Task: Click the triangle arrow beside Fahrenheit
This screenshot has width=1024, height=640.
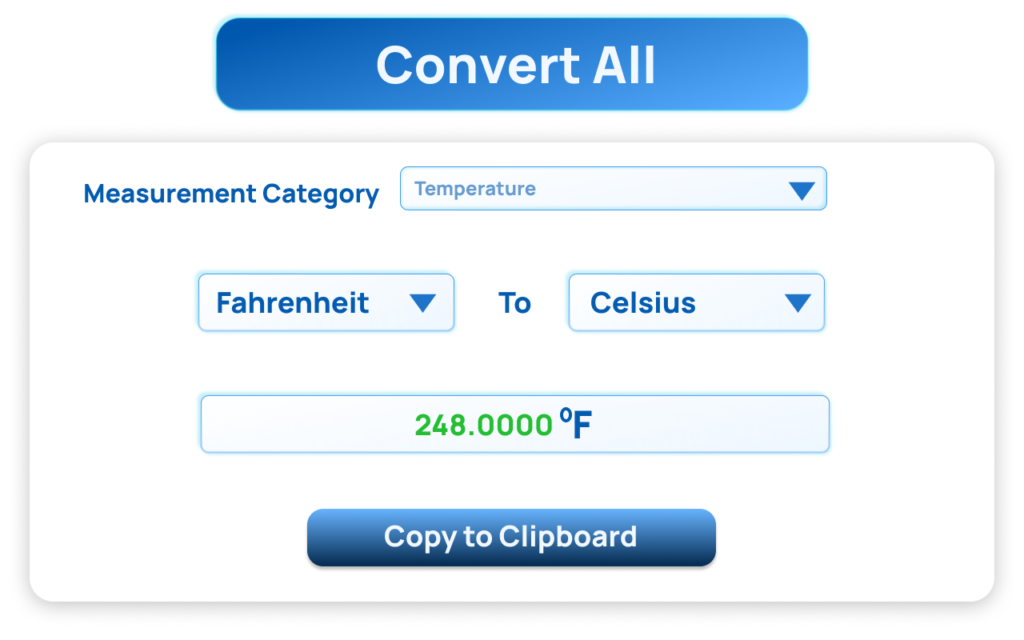Action: (x=422, y=303)
